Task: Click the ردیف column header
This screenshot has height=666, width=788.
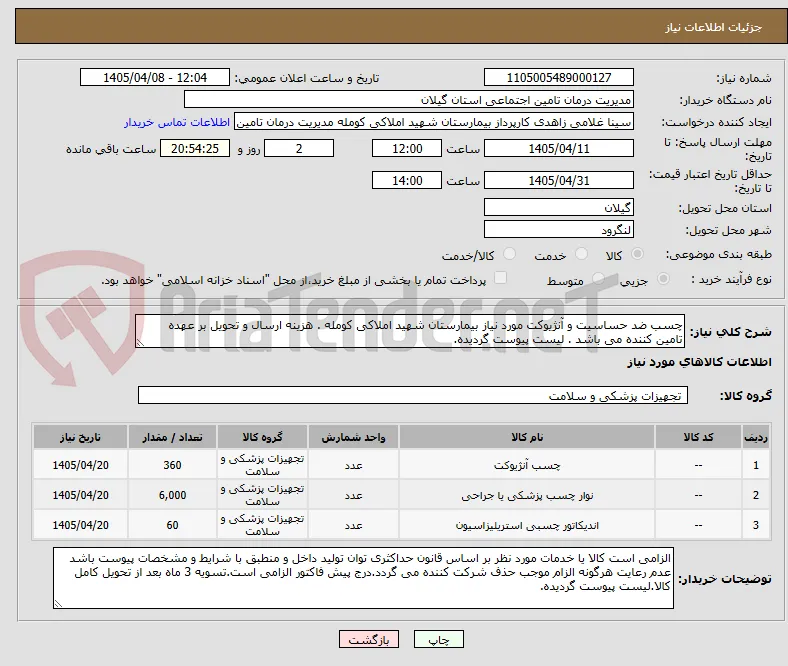Action: (756, 437)
